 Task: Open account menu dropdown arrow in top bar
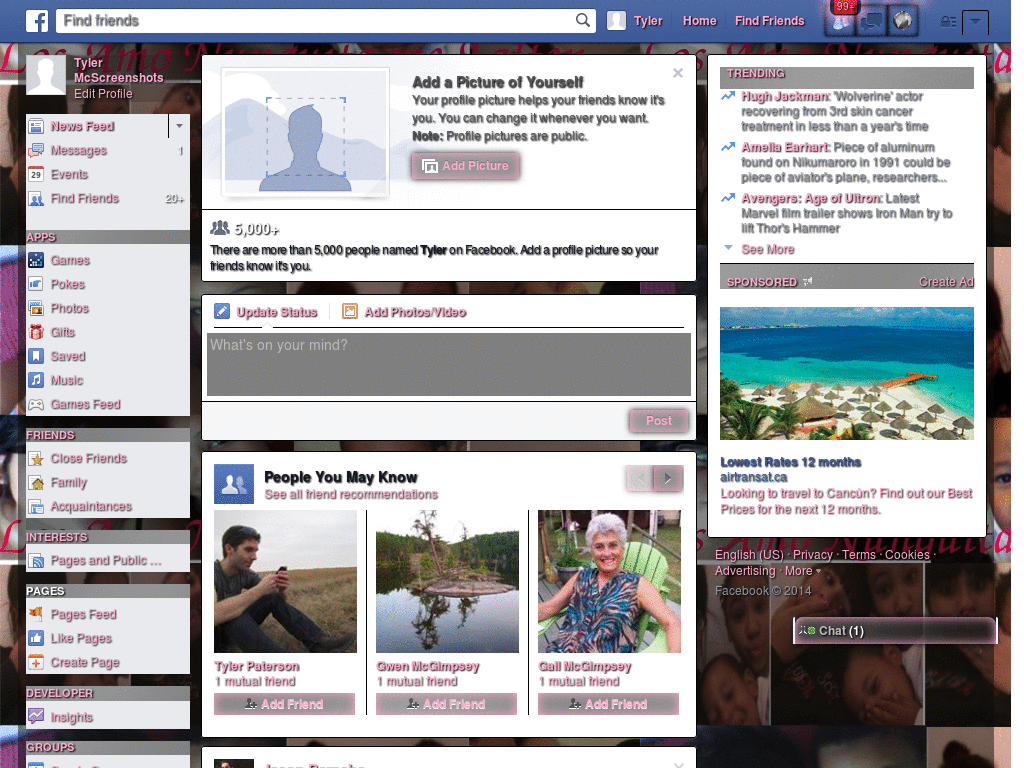(x=975, y=22)
